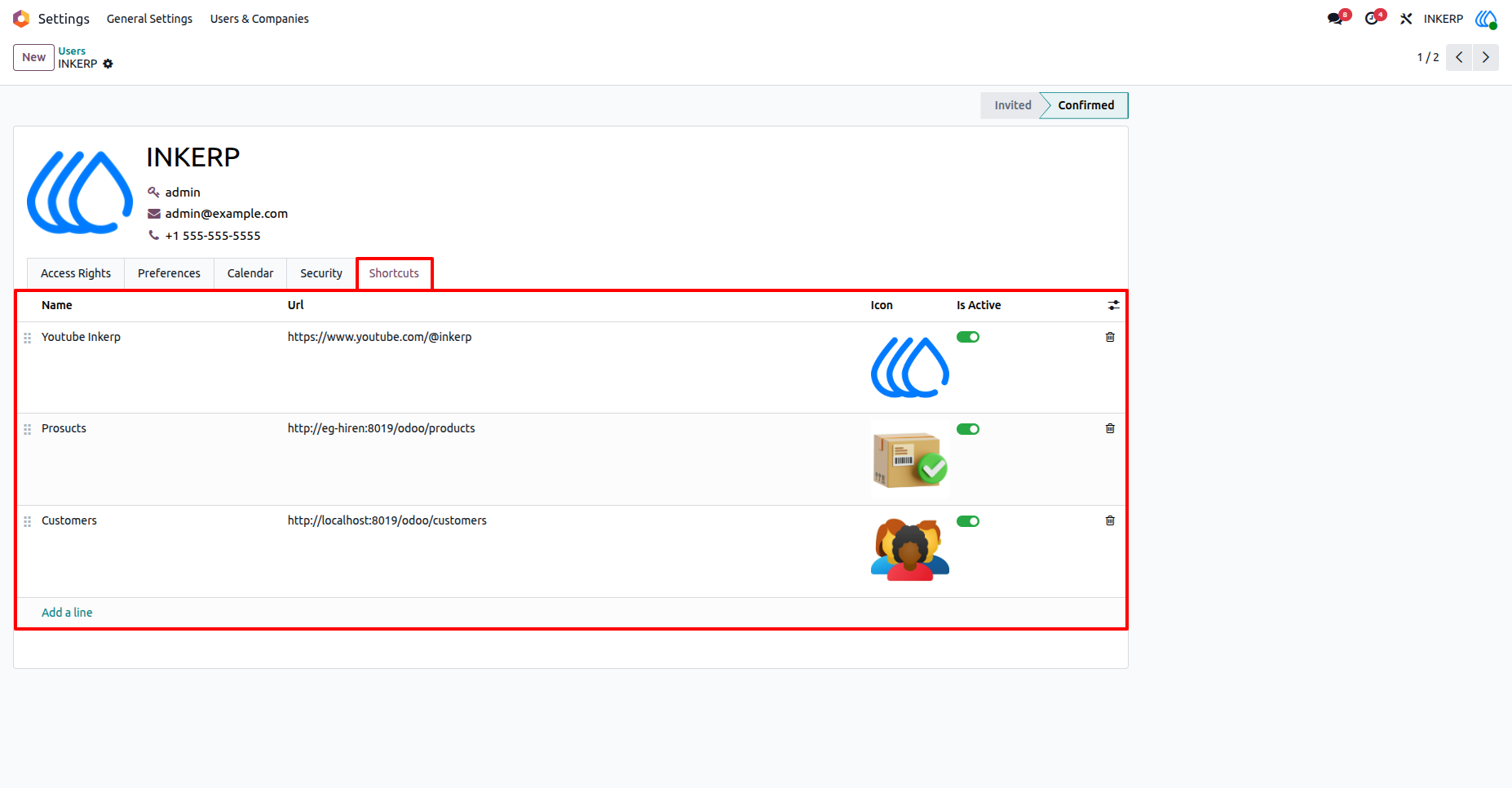Click the record pager 1 / 2

tap(1427, 57)
